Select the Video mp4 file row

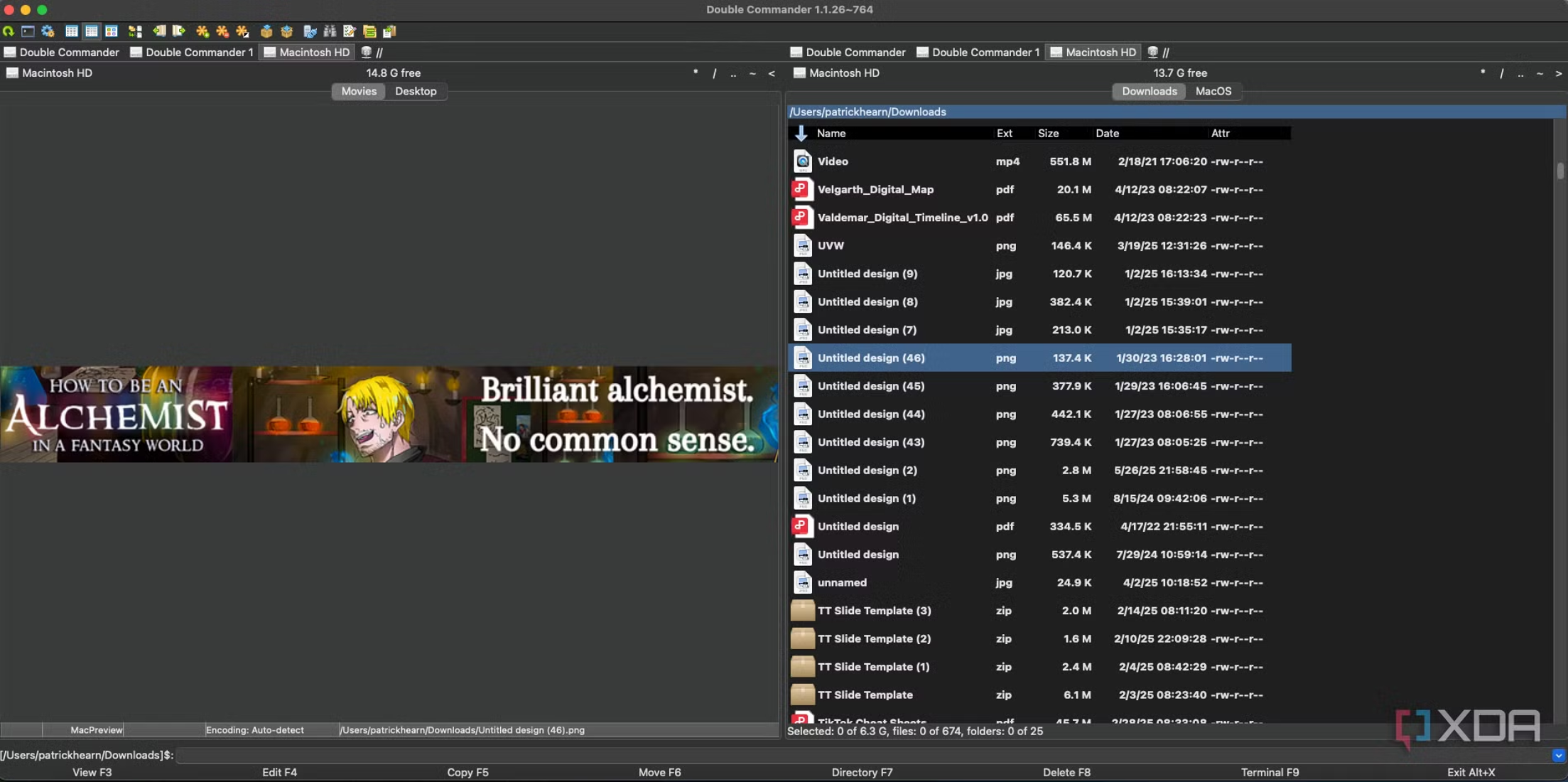(x=1039, y=161)
